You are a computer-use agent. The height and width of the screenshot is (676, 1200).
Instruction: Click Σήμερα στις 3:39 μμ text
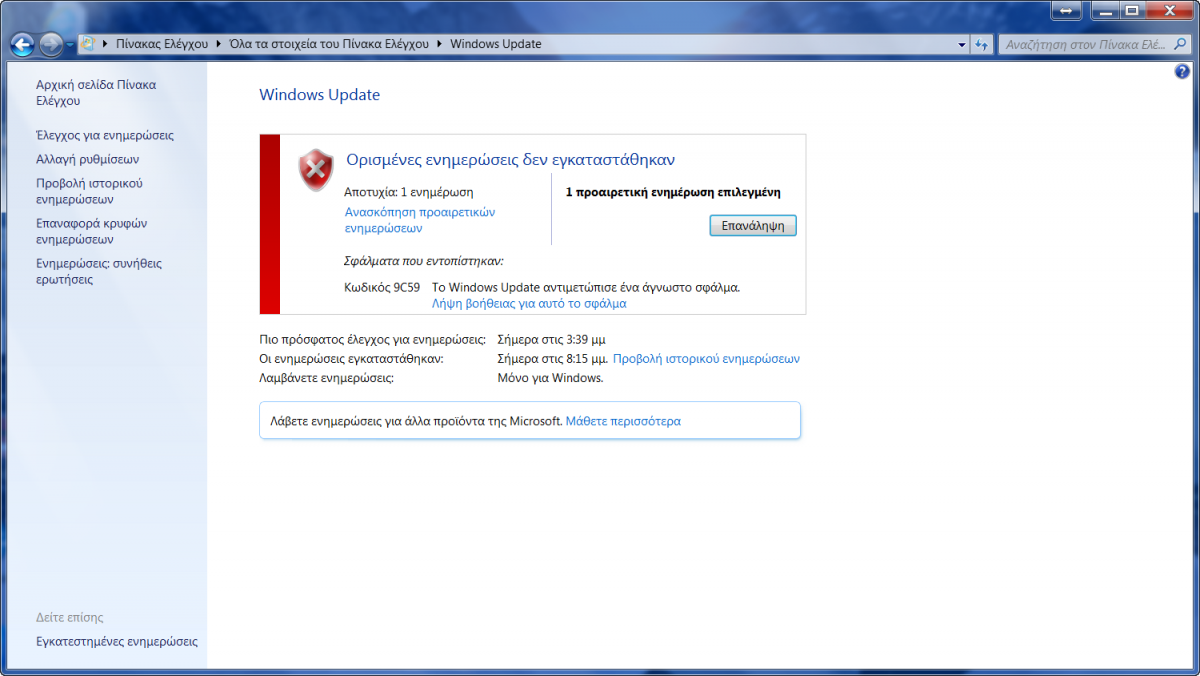coord(551,339)
